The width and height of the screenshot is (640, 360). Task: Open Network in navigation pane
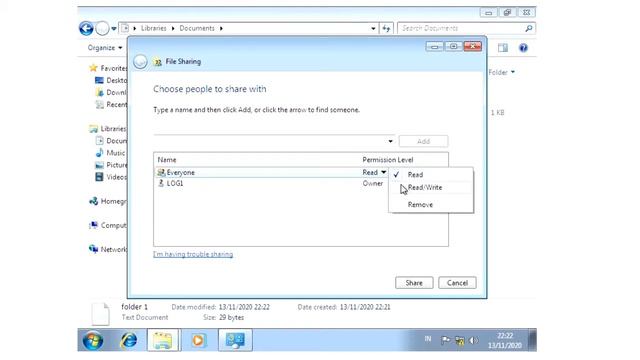108,249
